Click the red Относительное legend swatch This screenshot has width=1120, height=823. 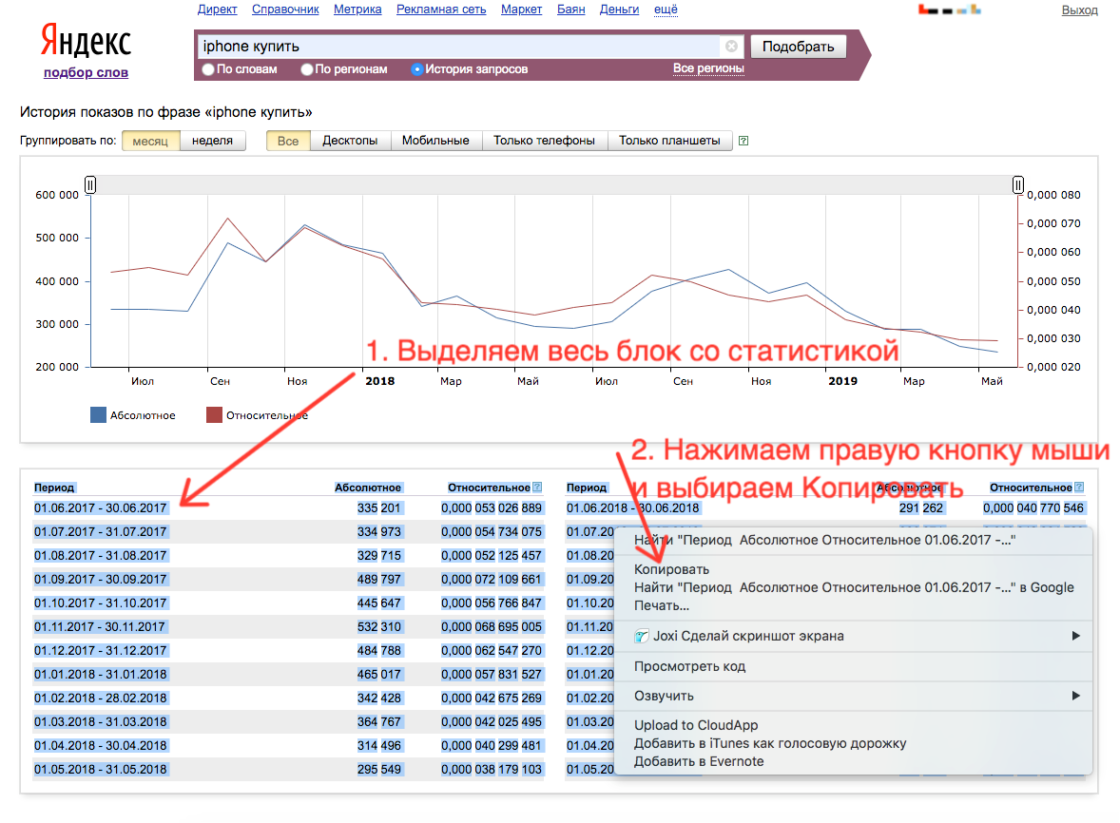pos(214,415)
